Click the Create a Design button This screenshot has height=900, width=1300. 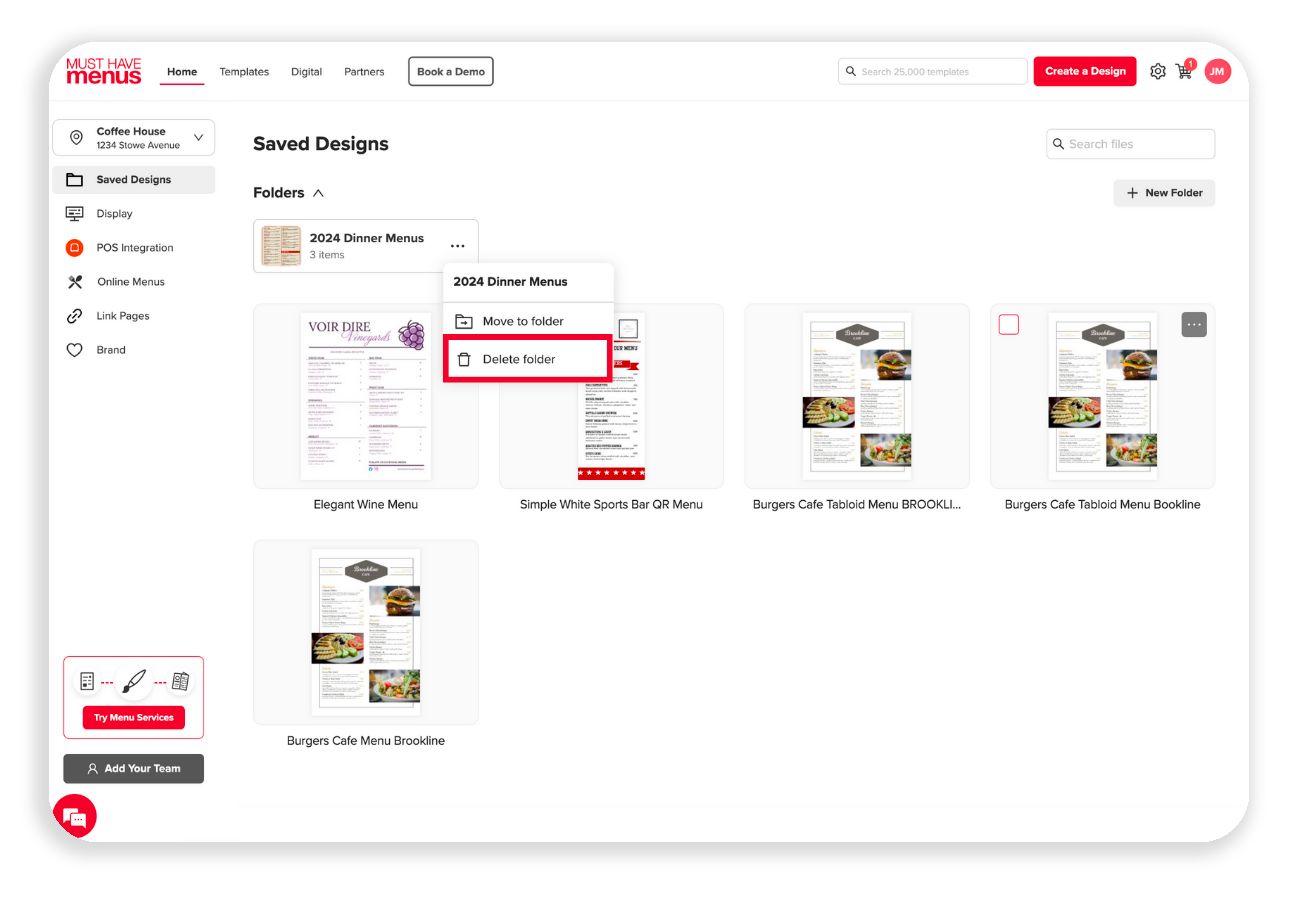[x=1085, y=71]
